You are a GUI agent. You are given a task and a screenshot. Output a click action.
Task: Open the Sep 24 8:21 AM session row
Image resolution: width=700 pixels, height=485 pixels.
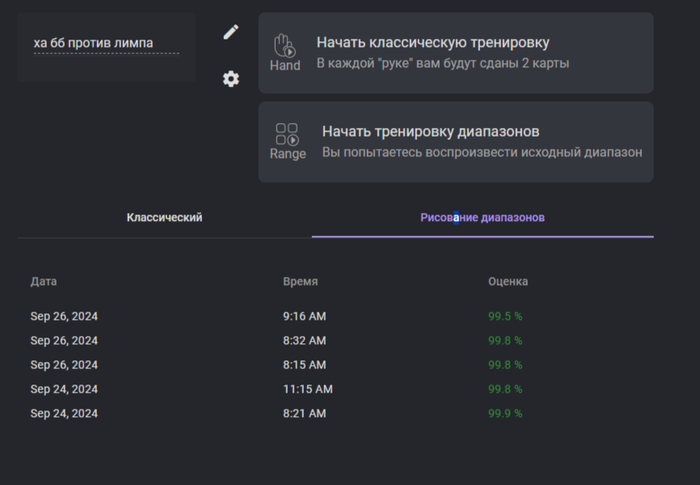pos(336,414)
